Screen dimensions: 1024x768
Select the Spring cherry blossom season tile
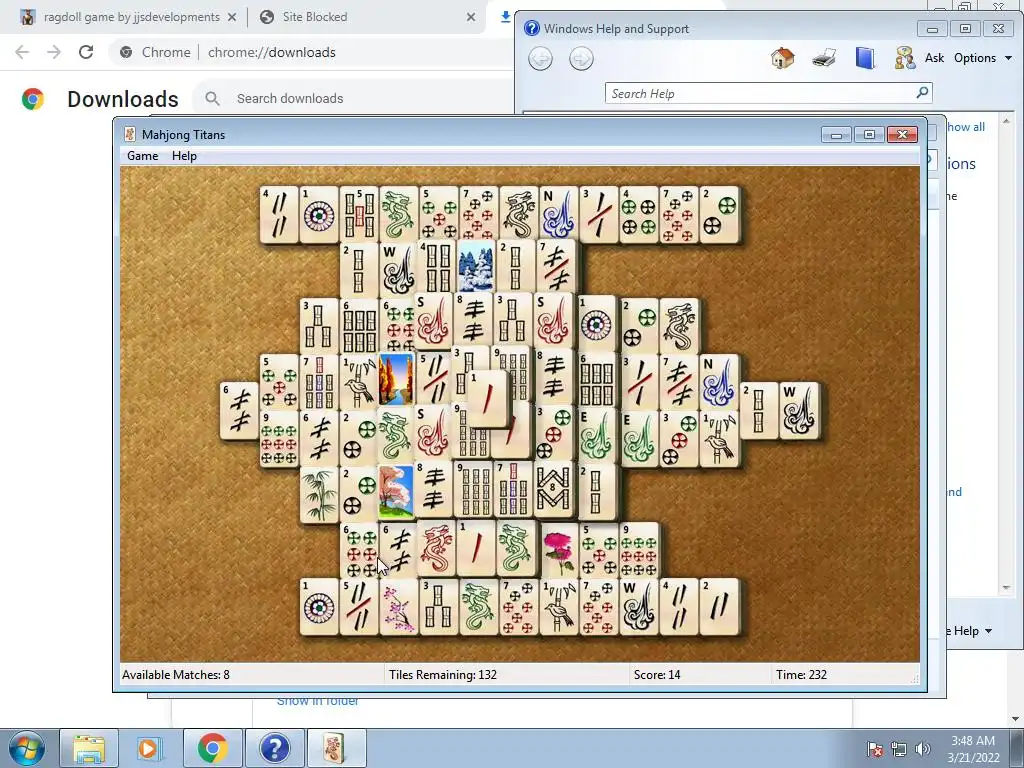[396, 492]
